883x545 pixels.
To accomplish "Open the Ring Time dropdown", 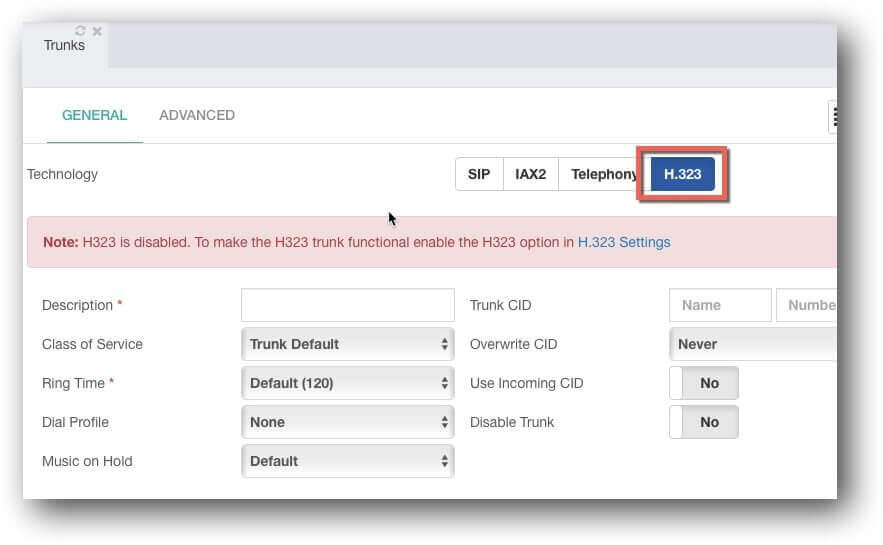I will (x=348, y=383).
